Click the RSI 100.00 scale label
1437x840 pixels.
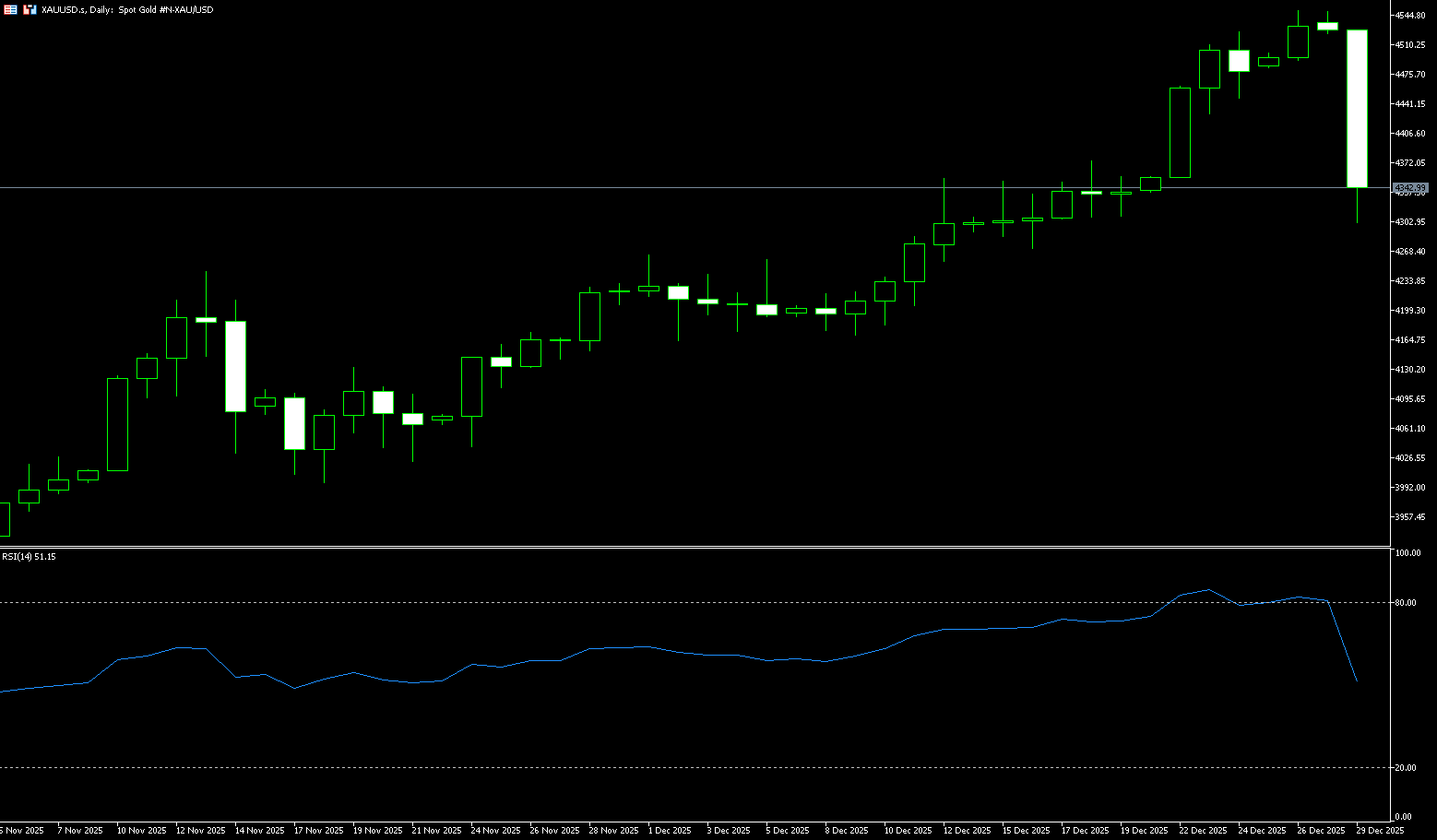[x=1407, y=554]
